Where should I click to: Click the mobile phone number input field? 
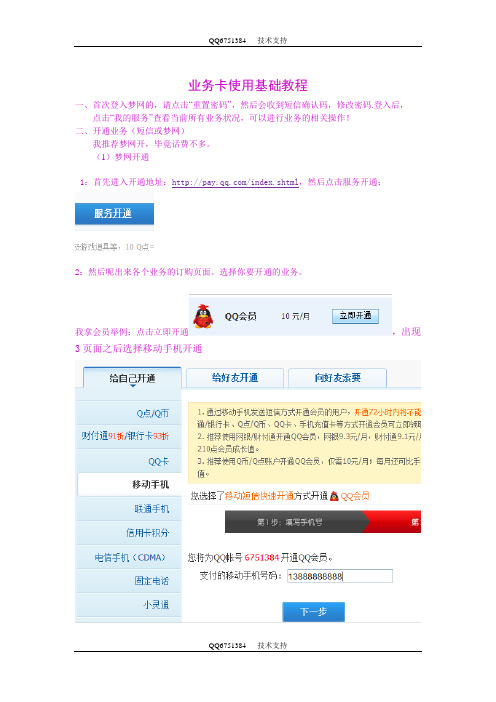click(x=340, y=576)
